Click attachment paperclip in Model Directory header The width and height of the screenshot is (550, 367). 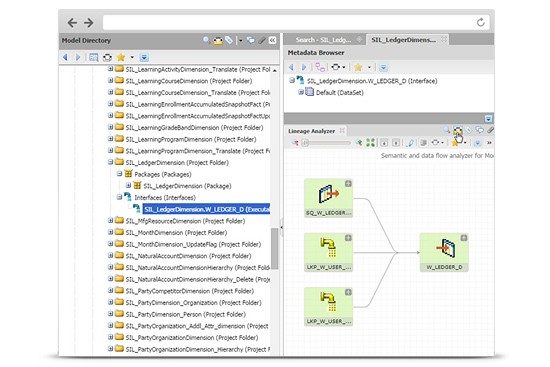coord(262,40)
